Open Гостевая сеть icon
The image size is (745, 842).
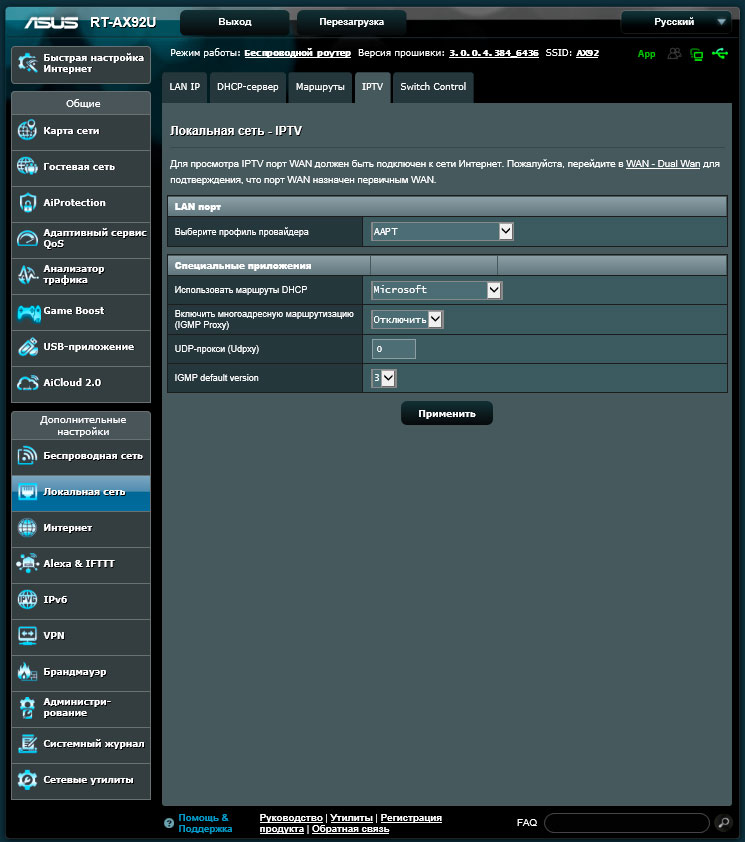[x=27, y=166]
